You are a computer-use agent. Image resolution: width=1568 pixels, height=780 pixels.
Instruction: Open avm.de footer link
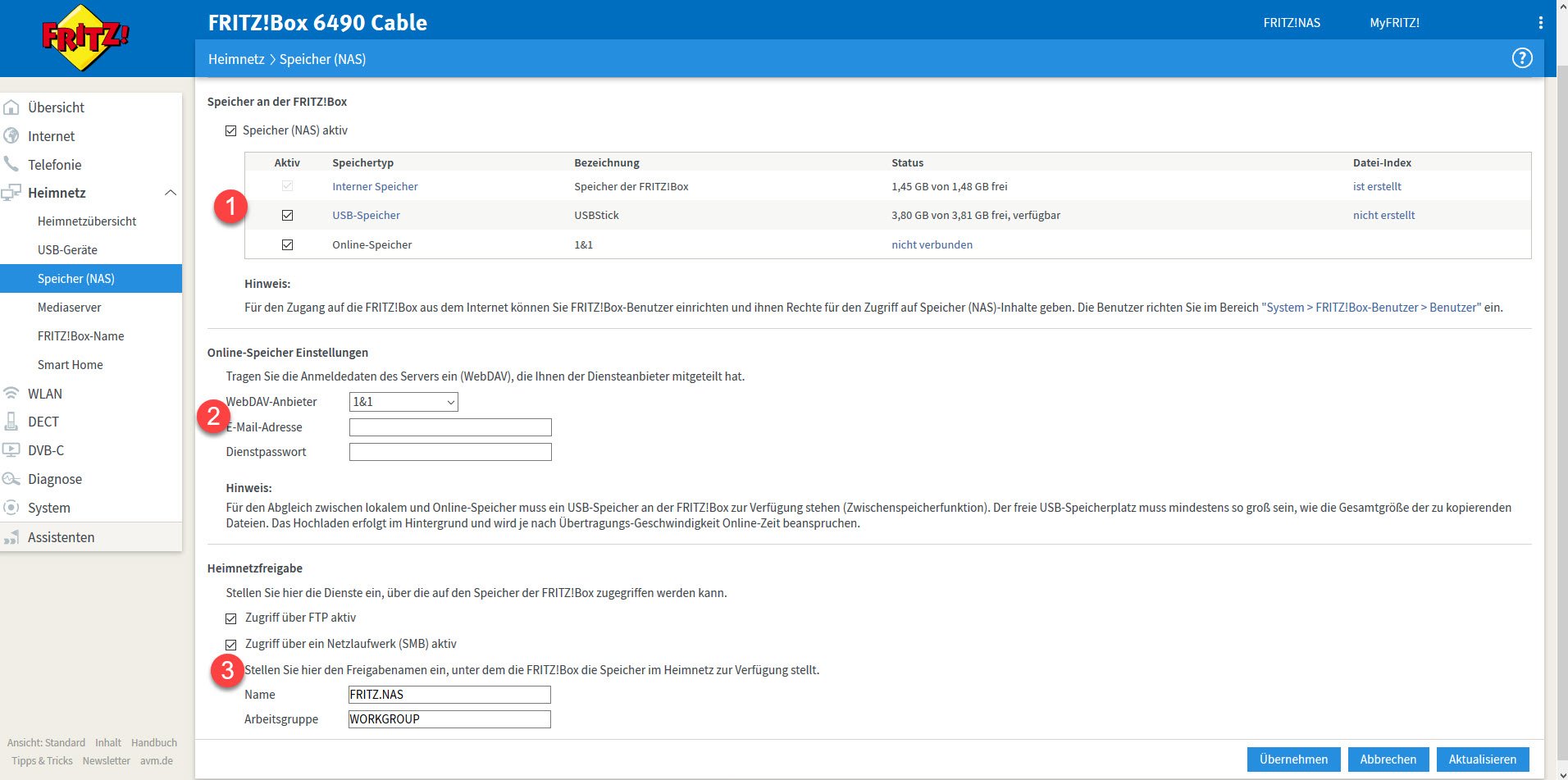coord(156,761)
